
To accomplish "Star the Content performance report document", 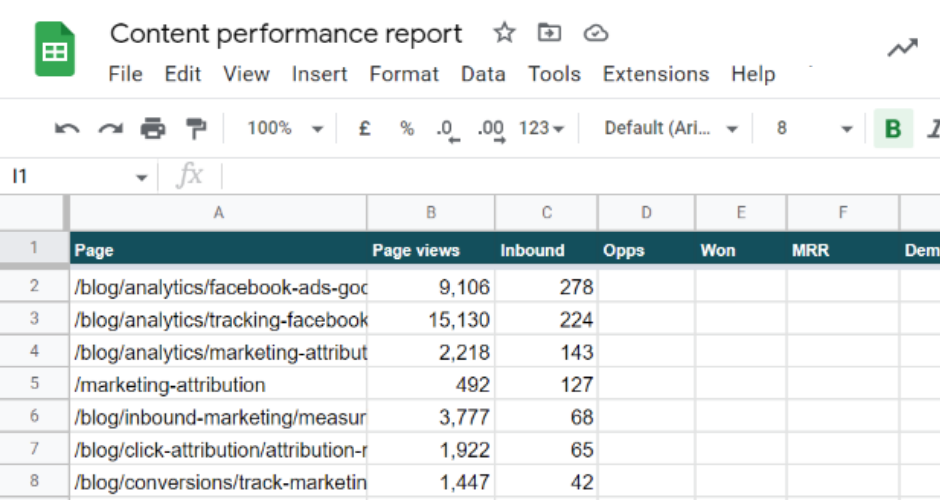I will (x=504, y=33).
